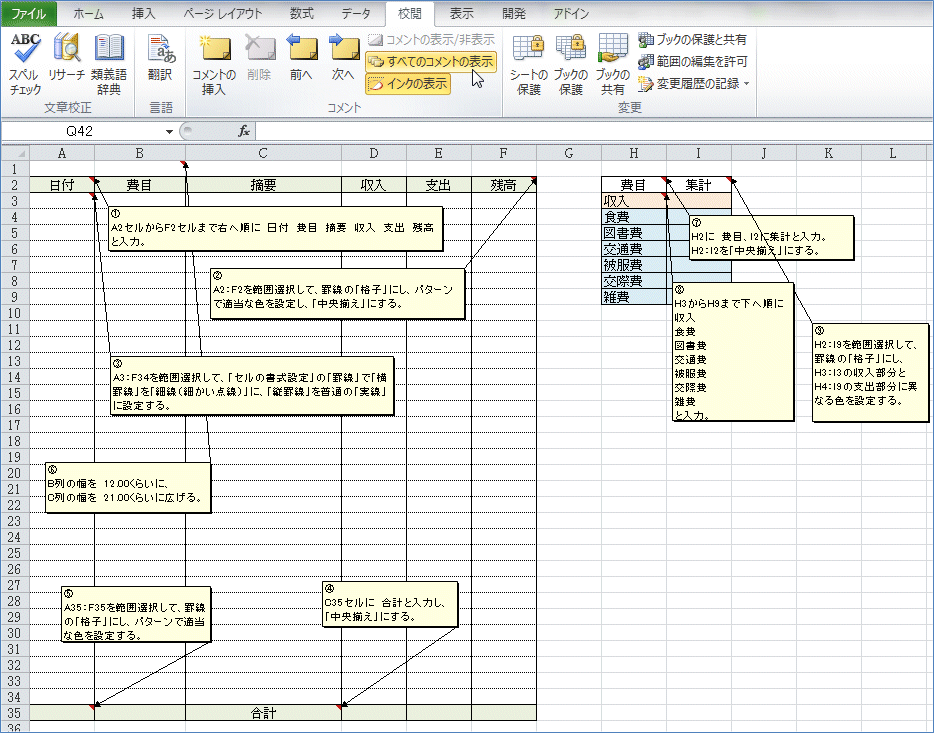This screenshot has height=733, width=934.
Task: Insert a new comment with コメントの挿入
Action: click(214, 64)
